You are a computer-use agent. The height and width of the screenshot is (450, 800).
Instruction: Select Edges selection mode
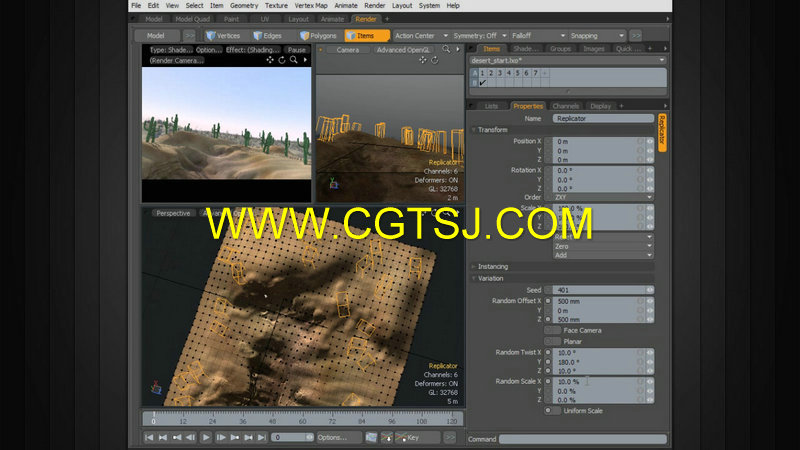[x=267, y=36]
